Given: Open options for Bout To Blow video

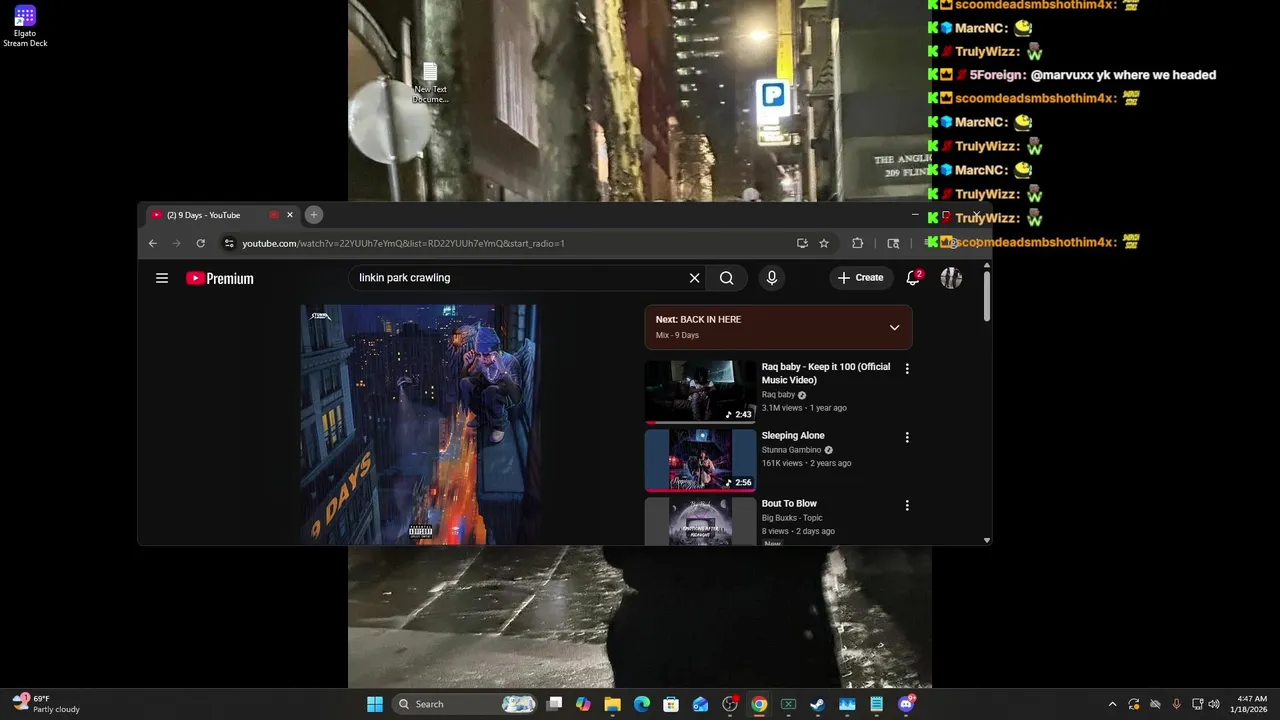Looking at the screenshot, I should pos(907,505).
